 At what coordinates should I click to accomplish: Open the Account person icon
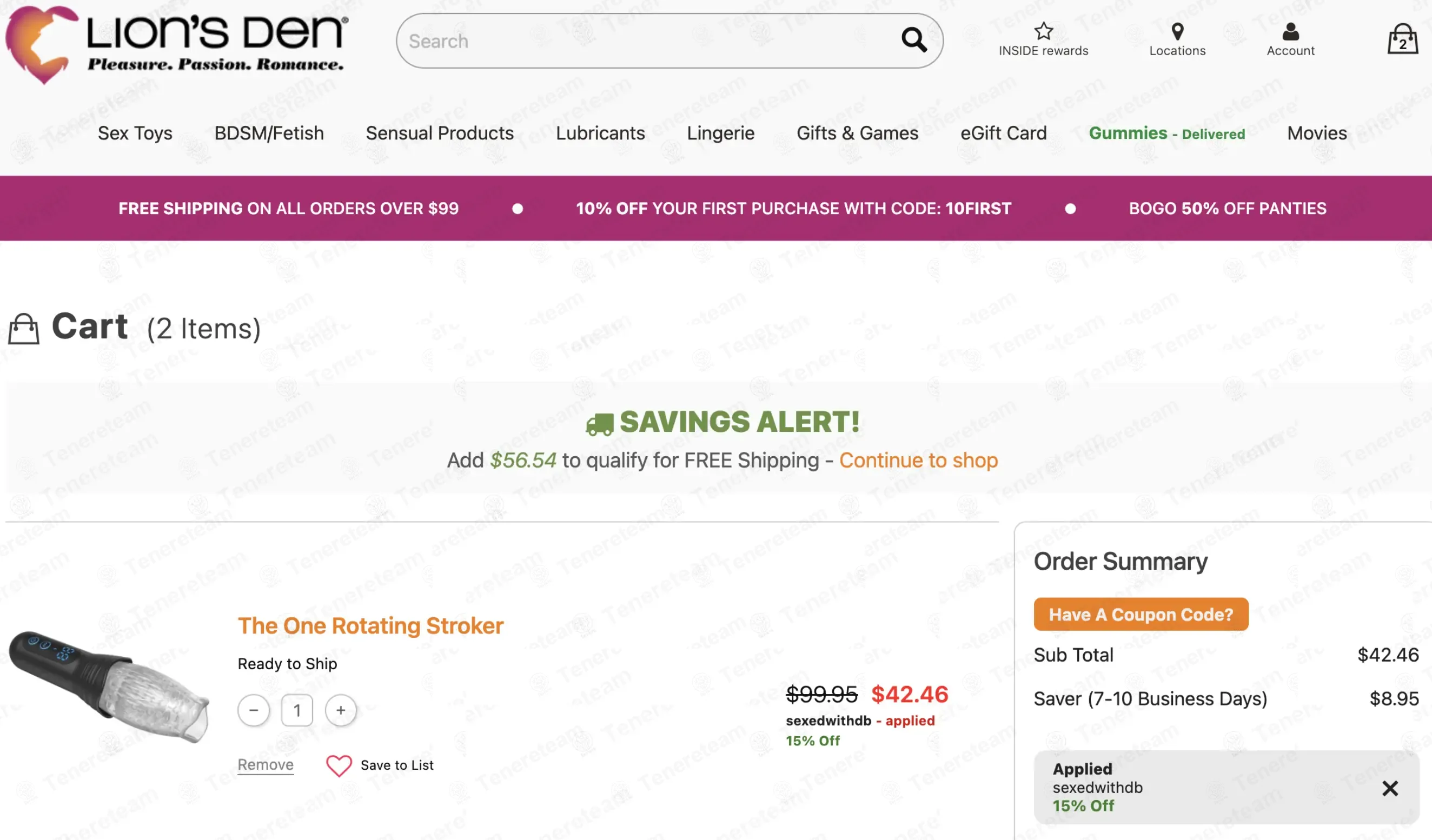coord(1290,31)
